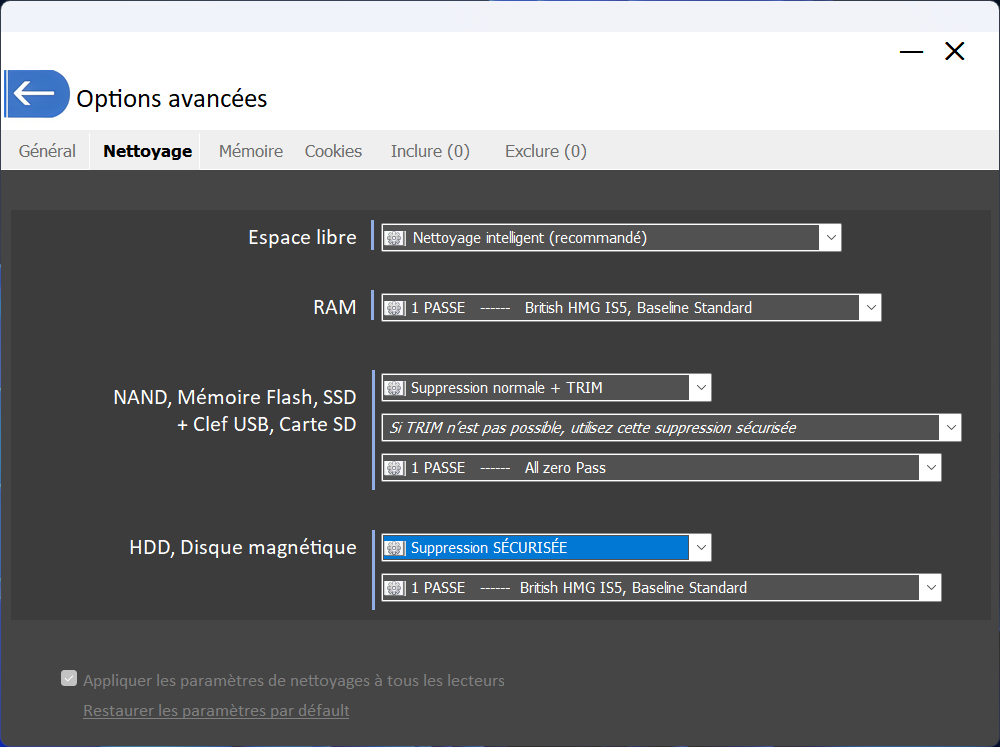Click Restaurer les paramètres par défaut link

(216, 711)
